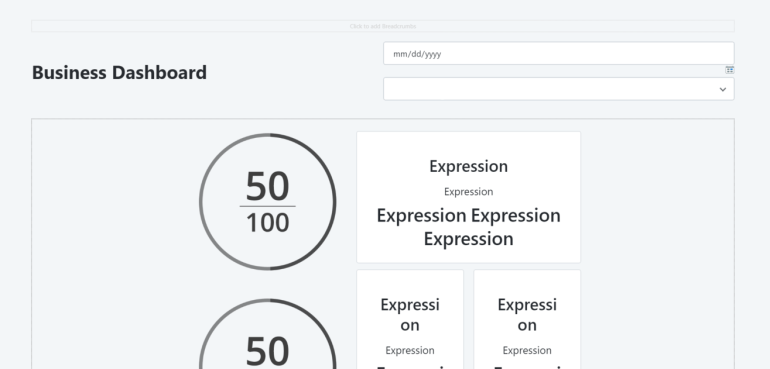Click the mm/dd/yyyy date input field
Viewport: 770px width, 369px height.
click(559, 53)
